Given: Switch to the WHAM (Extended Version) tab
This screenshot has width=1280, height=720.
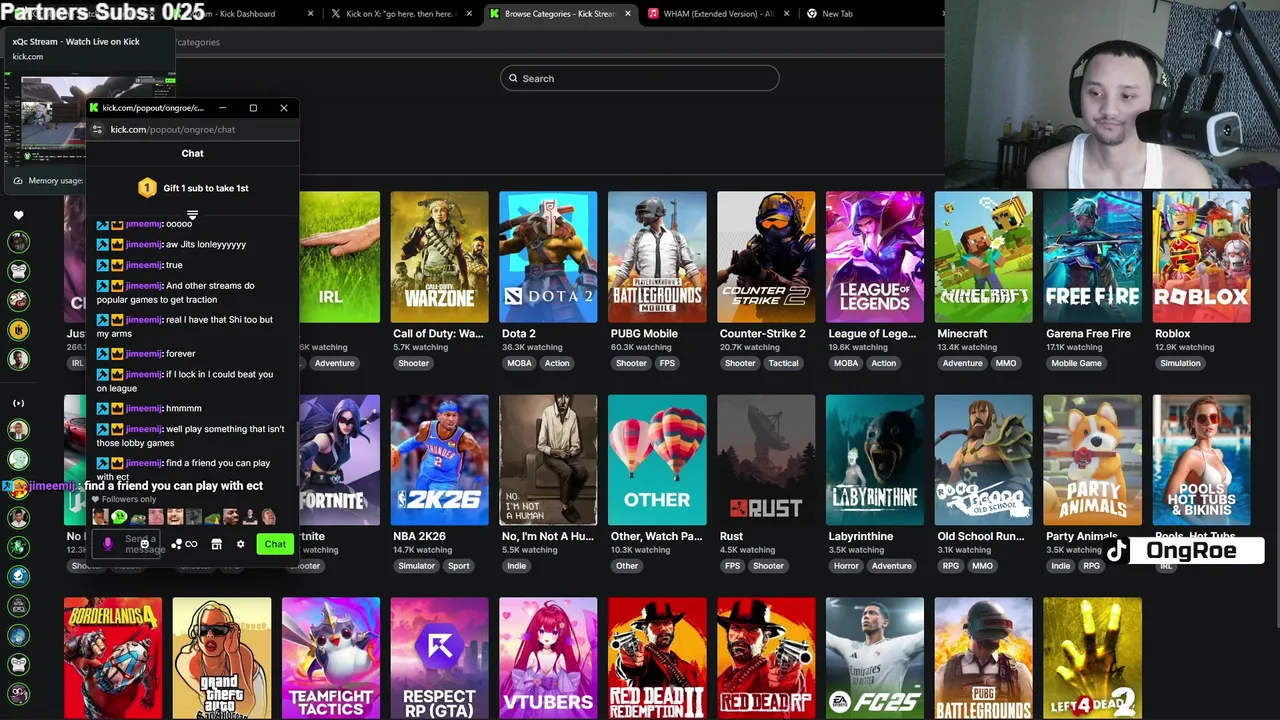Looking at the screenshot, I should (719, 14).
